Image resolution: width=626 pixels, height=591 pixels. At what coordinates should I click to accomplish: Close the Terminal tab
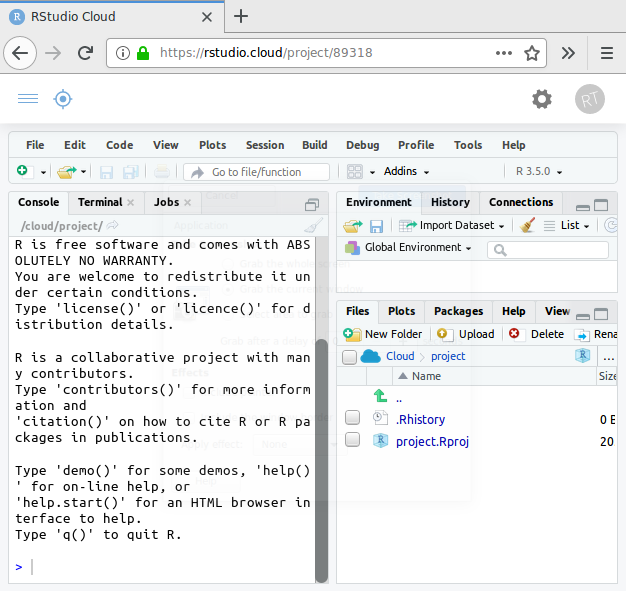click(130, 202)
